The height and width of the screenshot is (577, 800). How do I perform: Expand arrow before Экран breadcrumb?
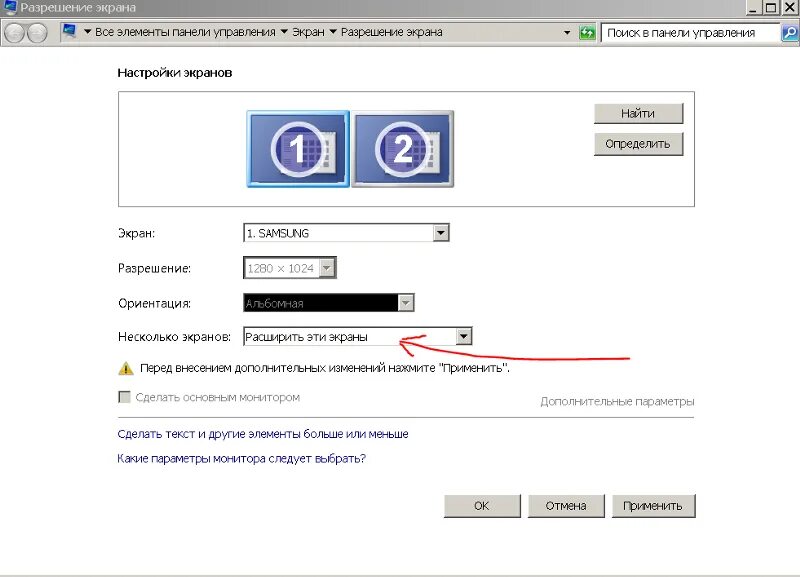point(284,32)
